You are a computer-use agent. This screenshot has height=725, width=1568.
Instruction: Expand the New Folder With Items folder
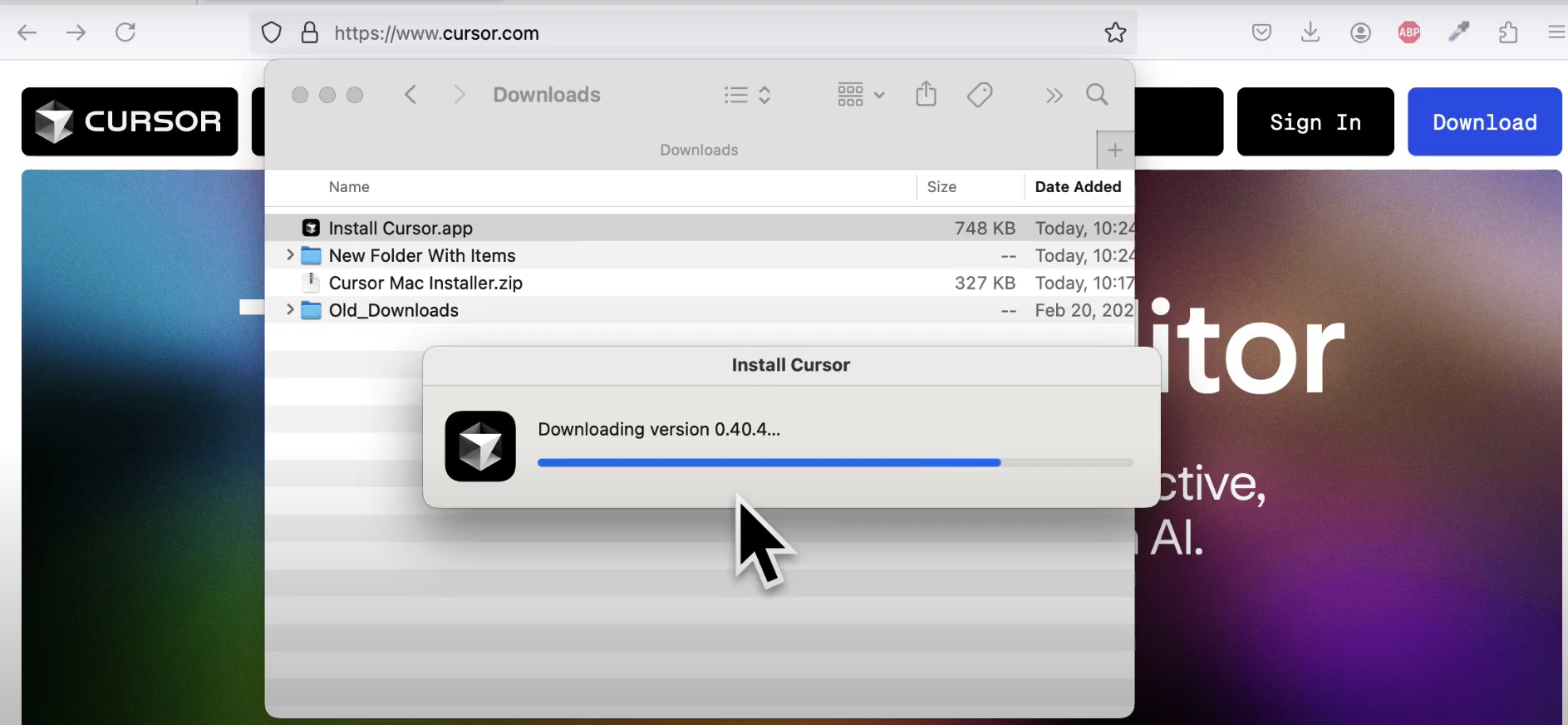[290, 255]
